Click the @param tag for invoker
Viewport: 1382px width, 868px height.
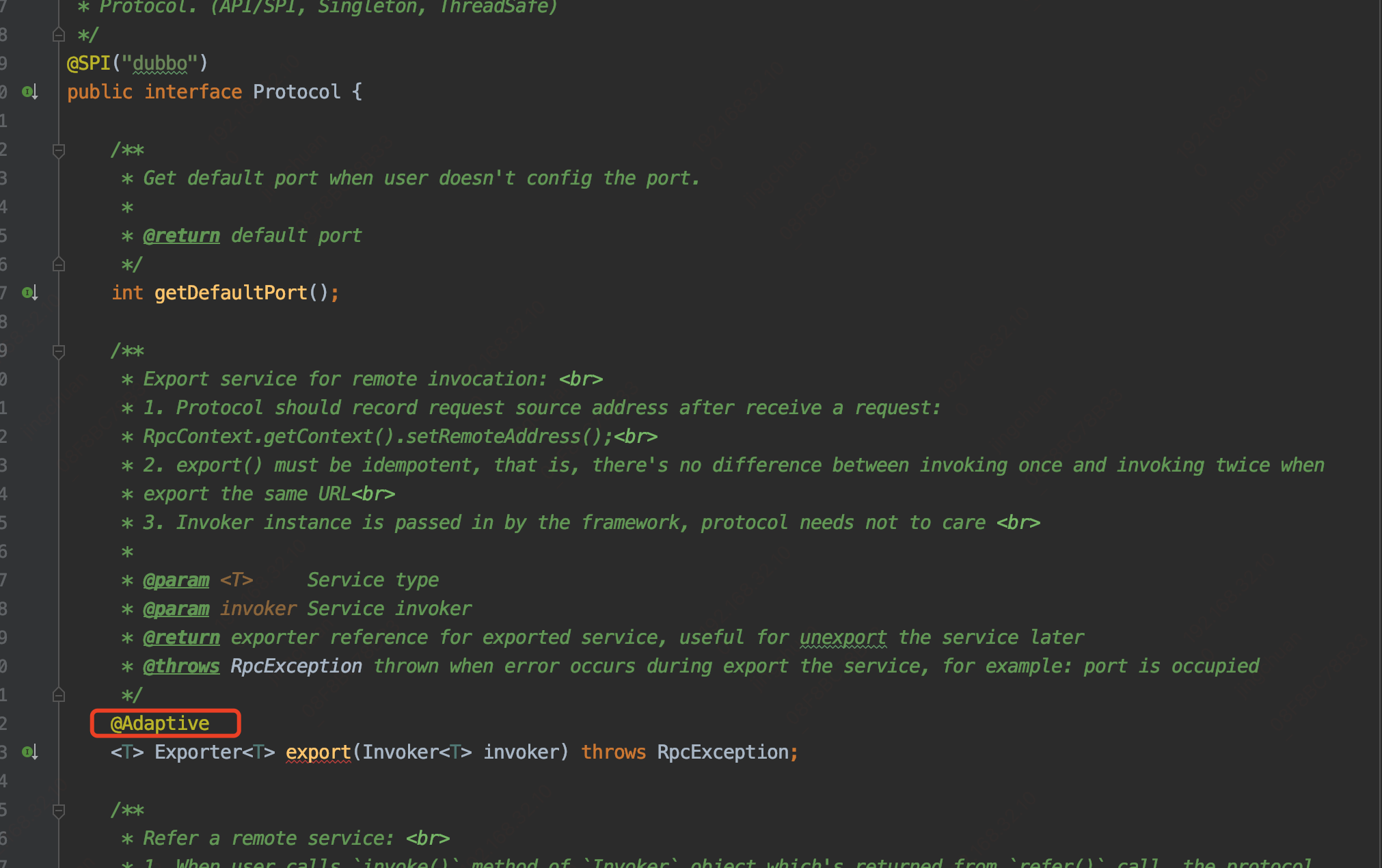[x=176, y=608]
